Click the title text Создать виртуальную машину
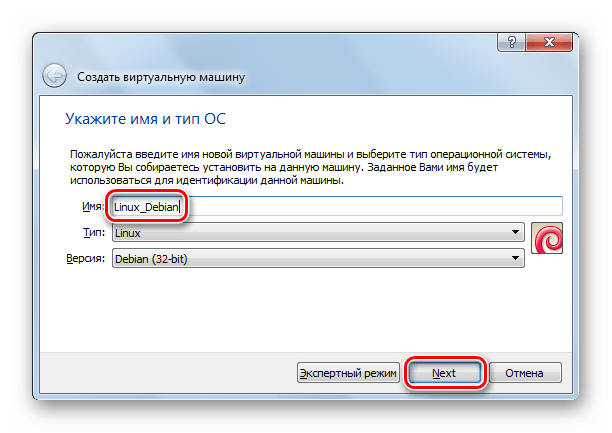This screenshot has height=433, width=612. click(160, 77)
